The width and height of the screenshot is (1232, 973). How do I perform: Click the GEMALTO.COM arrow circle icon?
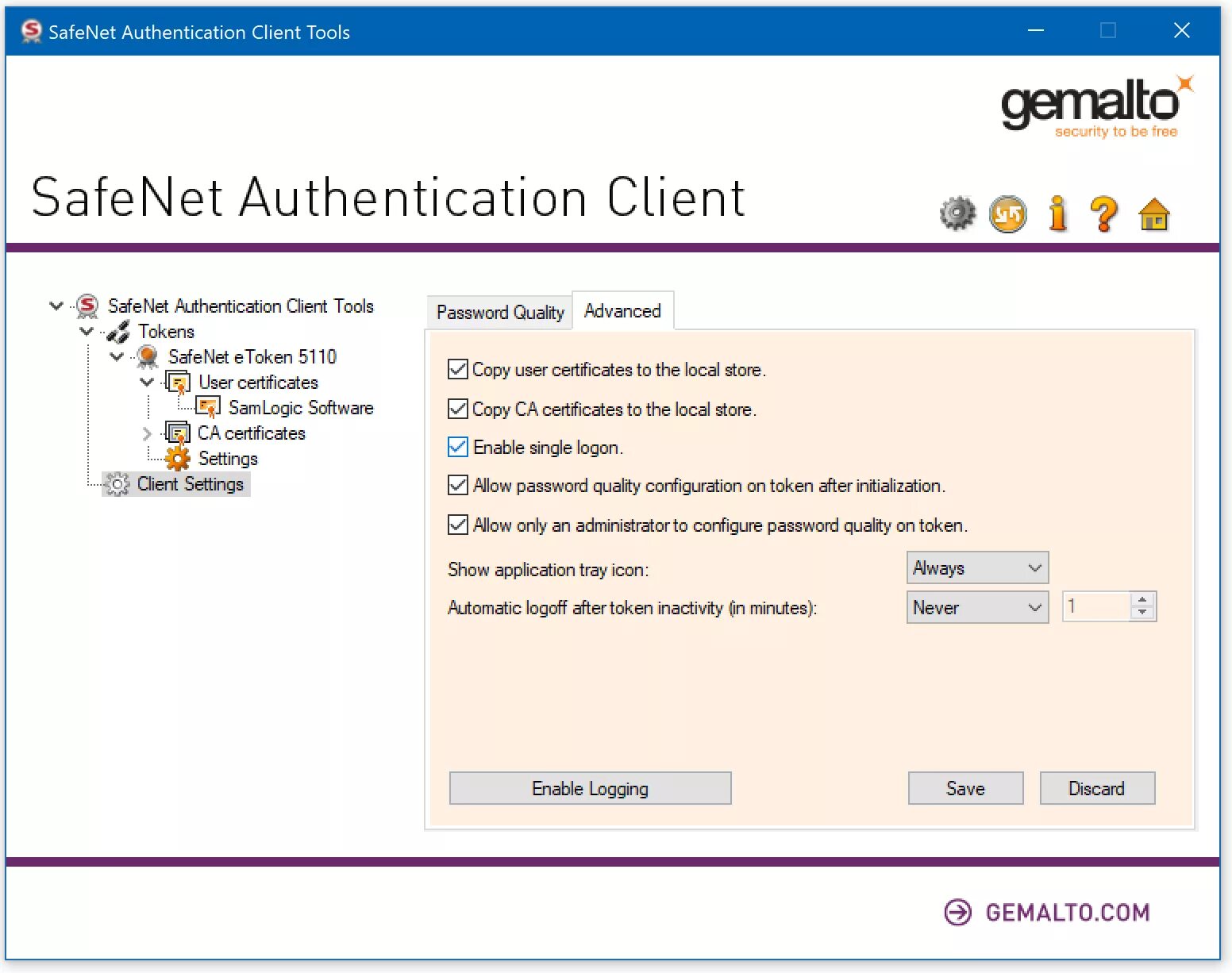pyautogui.click(x=957, y=913)
